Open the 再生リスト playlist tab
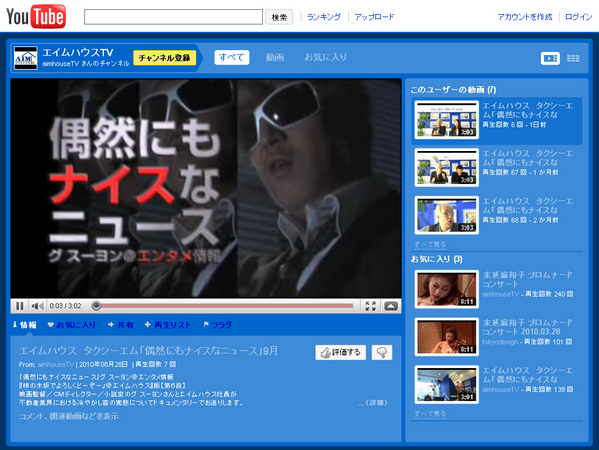The height and width of the screenshot is (450, 599). tap(167, 325)
